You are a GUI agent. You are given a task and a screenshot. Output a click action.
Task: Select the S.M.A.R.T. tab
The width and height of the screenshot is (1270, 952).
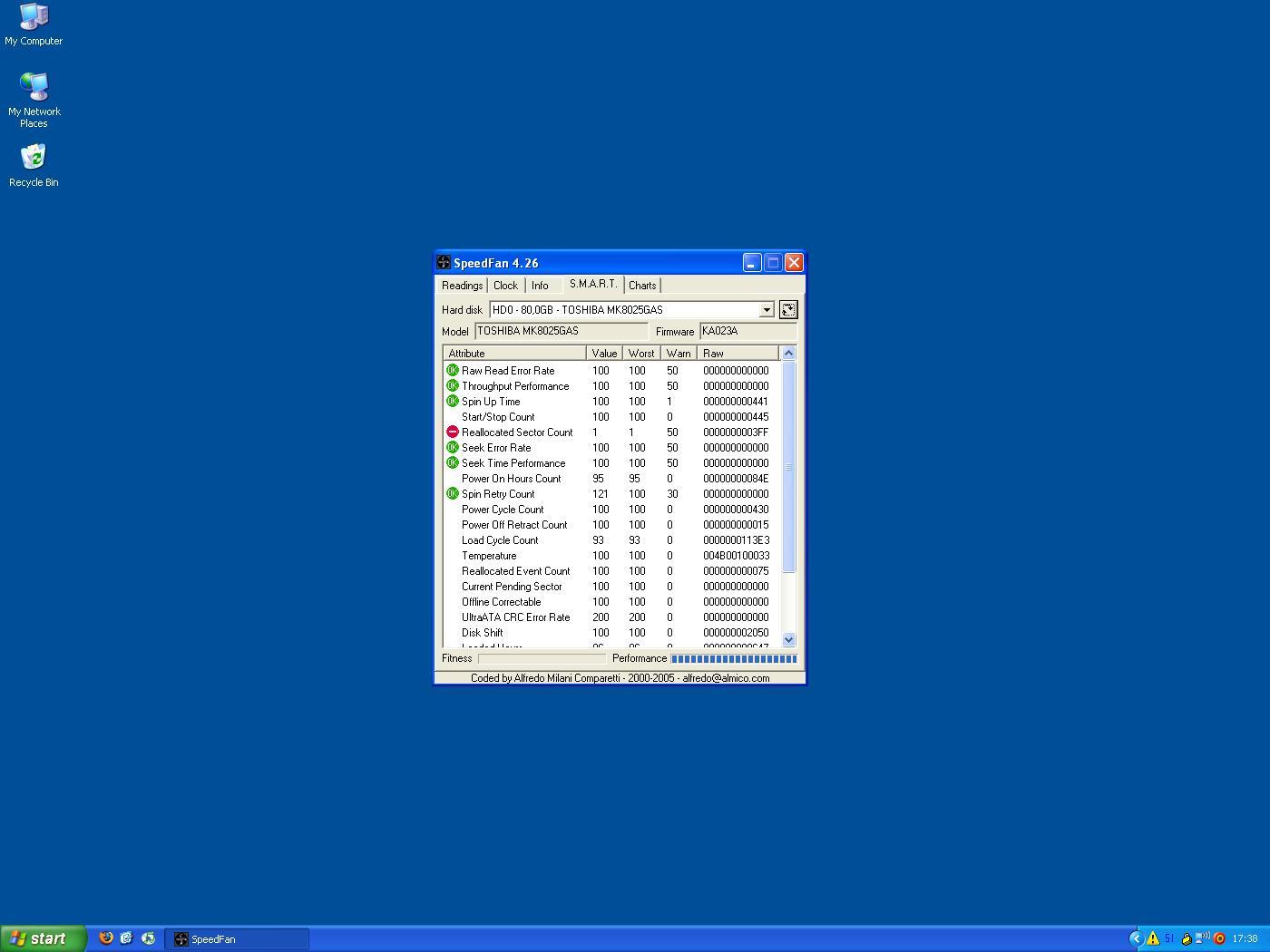pos(593,285)
